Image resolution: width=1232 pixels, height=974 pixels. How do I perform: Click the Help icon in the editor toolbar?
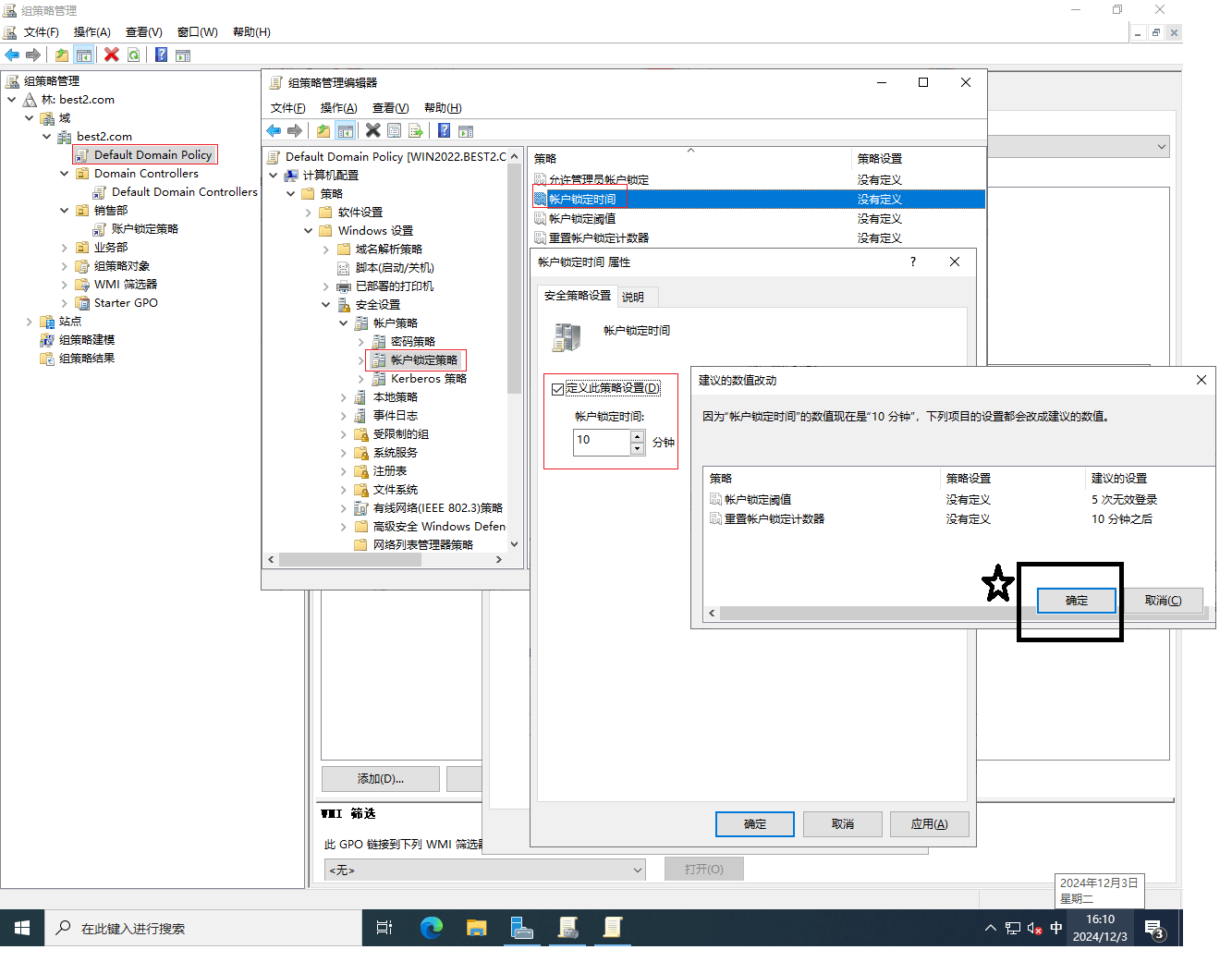pyautogui.click(x=445, y=130)
